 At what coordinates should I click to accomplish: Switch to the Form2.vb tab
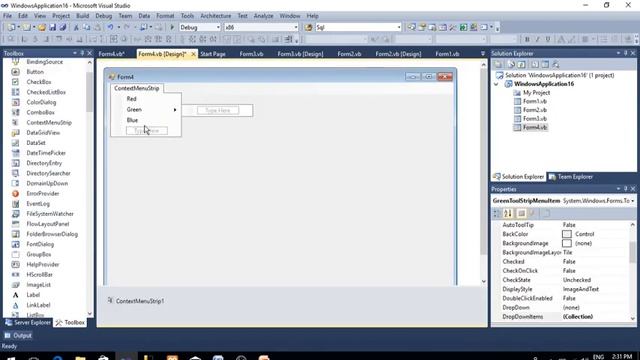pos(349,54)
